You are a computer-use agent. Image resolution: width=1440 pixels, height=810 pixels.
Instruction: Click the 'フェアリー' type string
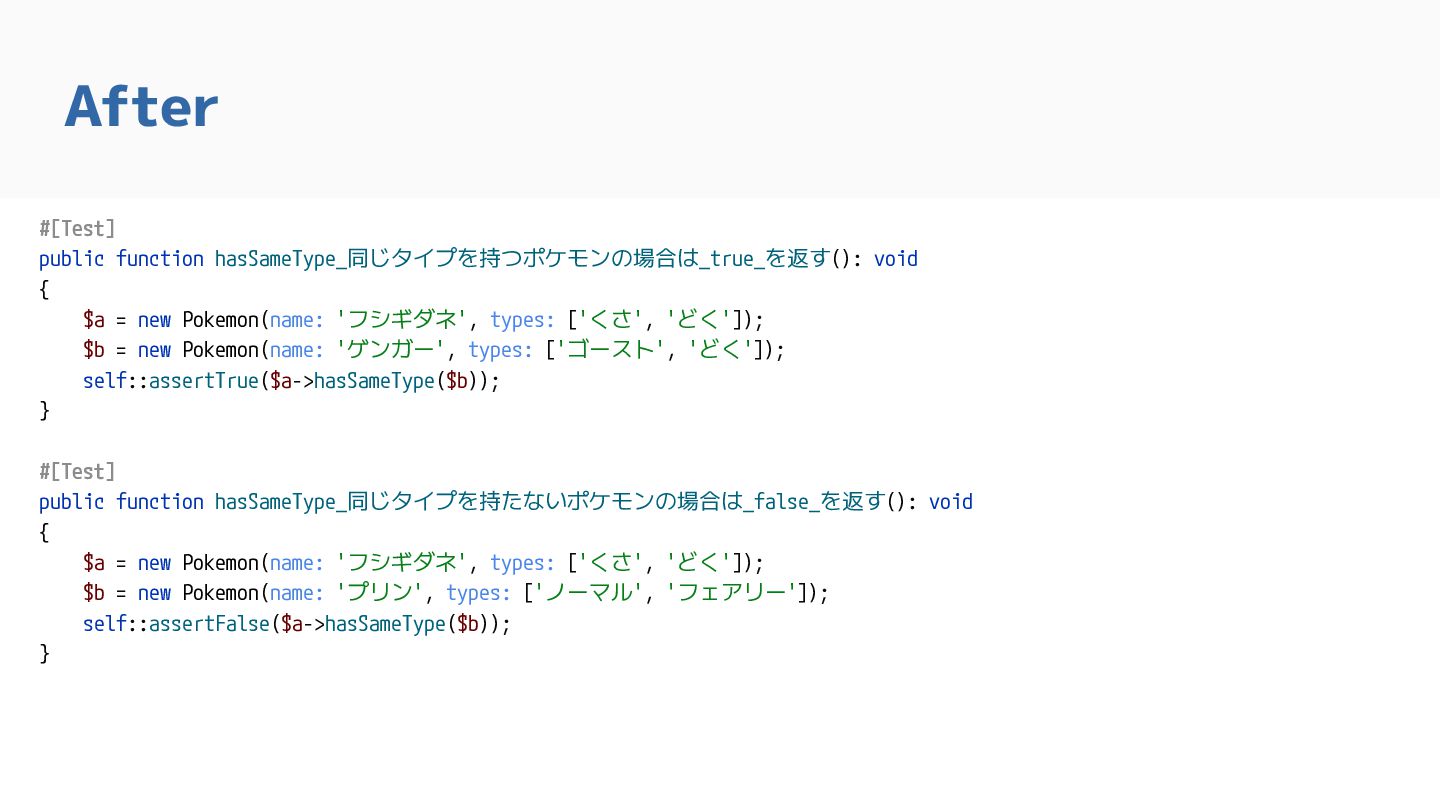[x=732, y=593]
